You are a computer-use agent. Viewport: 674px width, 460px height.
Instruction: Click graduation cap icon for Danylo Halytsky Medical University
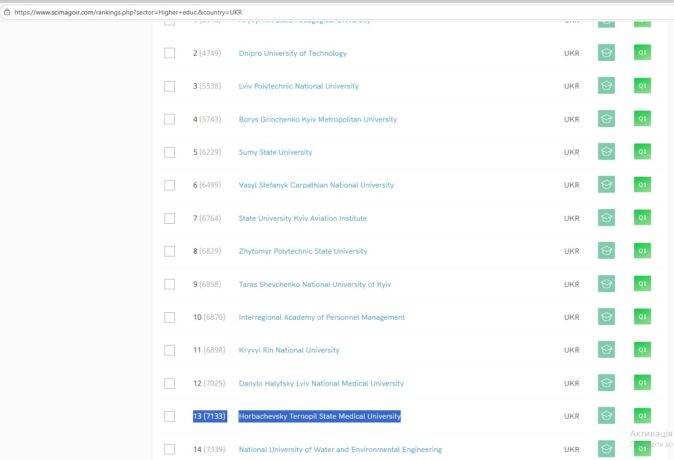pyautogui.click(x=606, y=383)
